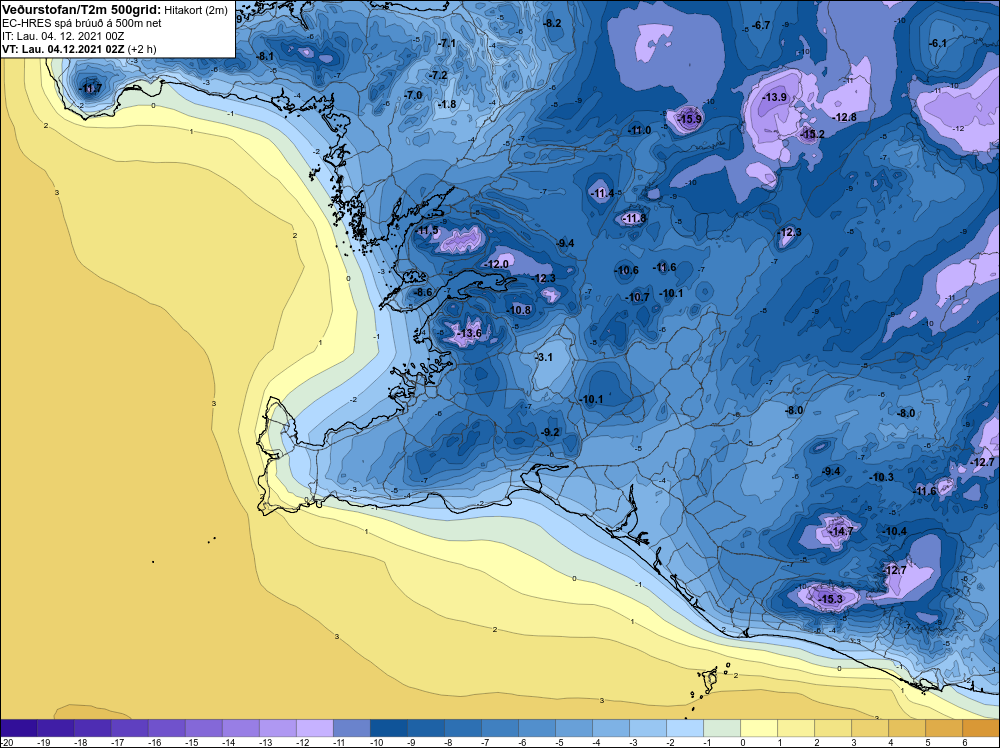Click the dark indigo swatch above legend label -20

point(19,728)
